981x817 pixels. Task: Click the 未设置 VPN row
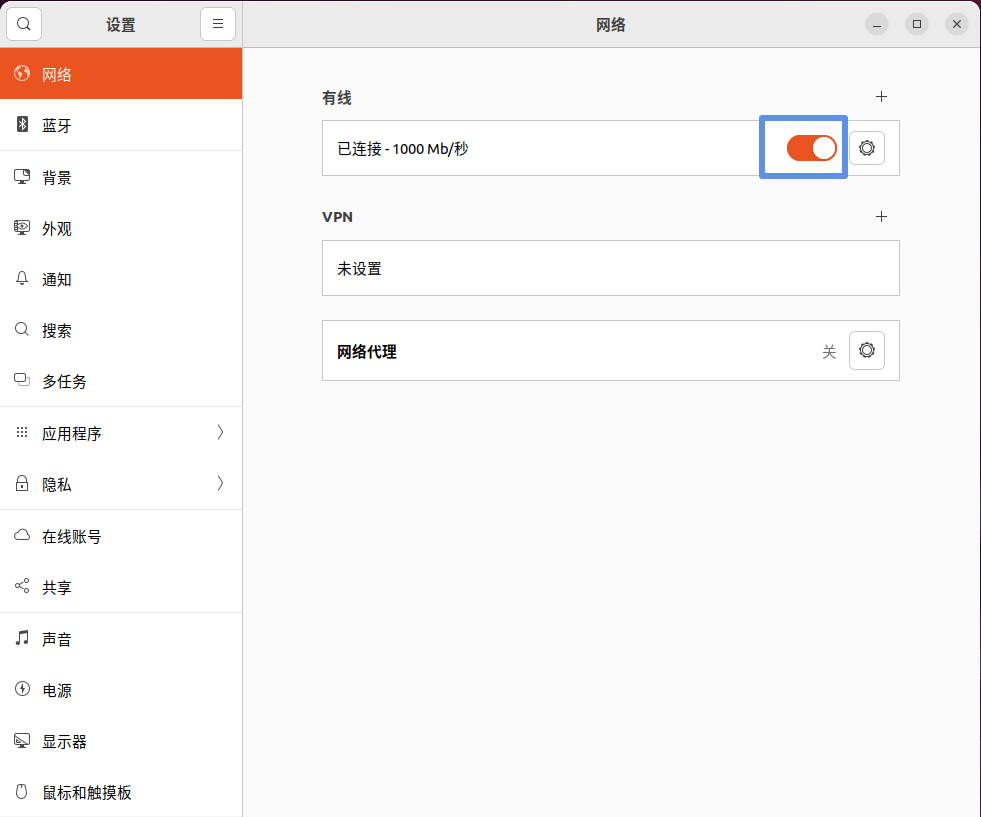click(x=610, y=268)
